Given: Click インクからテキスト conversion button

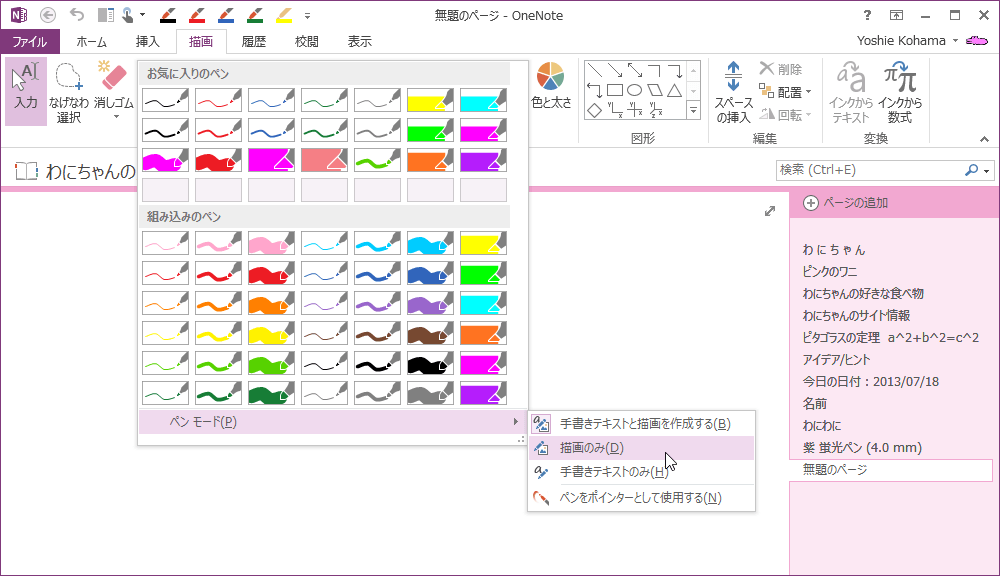Looking at the screenshot, I should click(851, 91).
